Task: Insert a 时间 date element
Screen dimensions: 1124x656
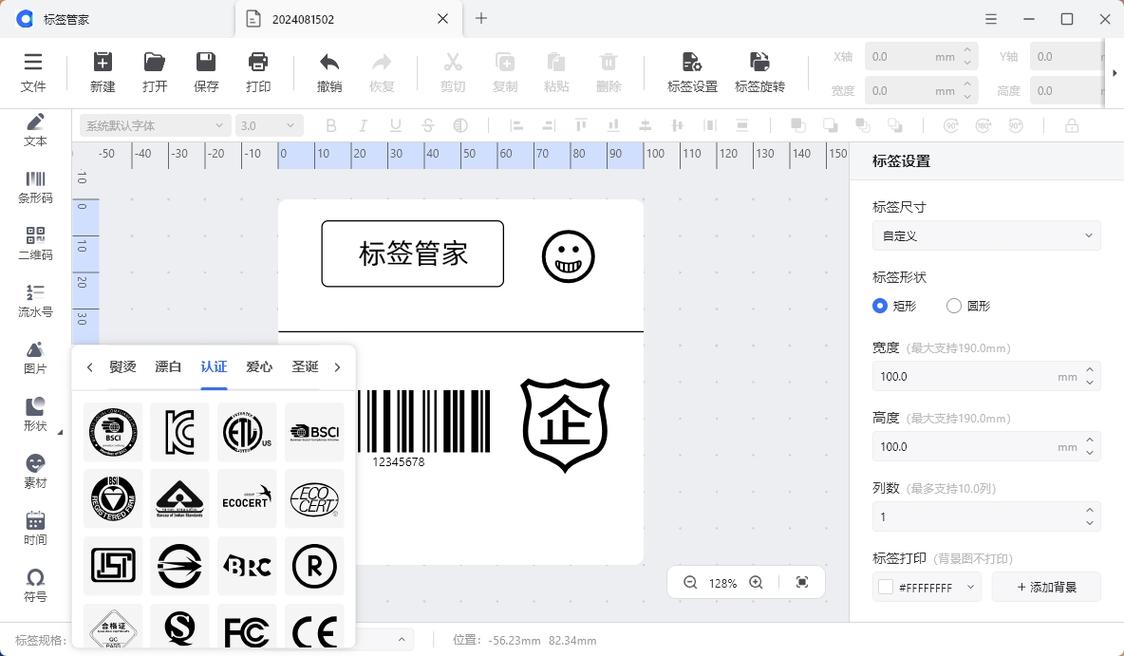Action: [x=35, y=528]
